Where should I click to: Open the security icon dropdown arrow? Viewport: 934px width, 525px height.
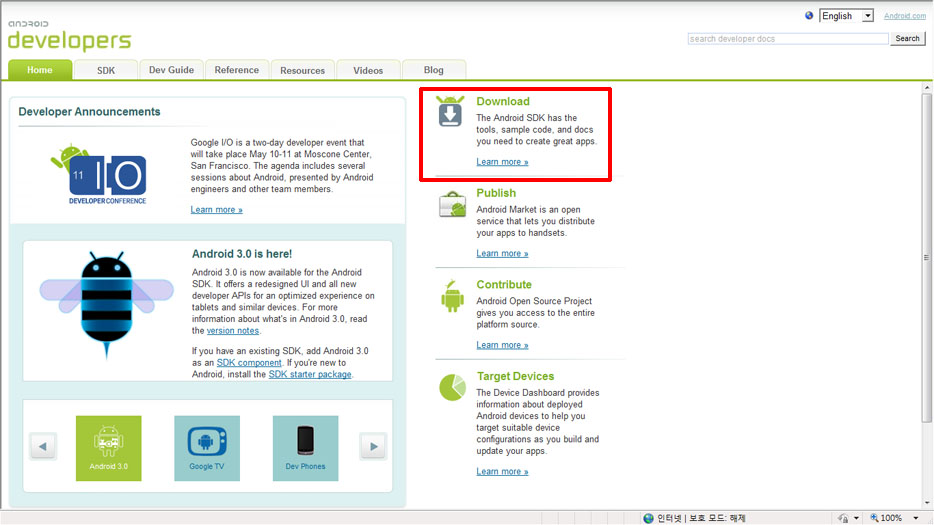click(x=856, y=518)
